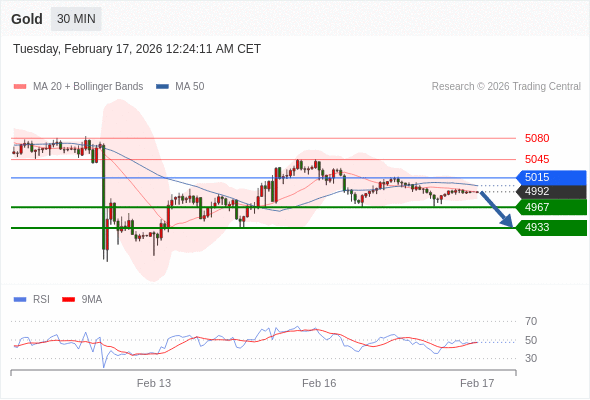Image resolution: width=590 pixels, height=400 pixels.
Task: Click the 9MA legend red swatch
Action: 68,300
